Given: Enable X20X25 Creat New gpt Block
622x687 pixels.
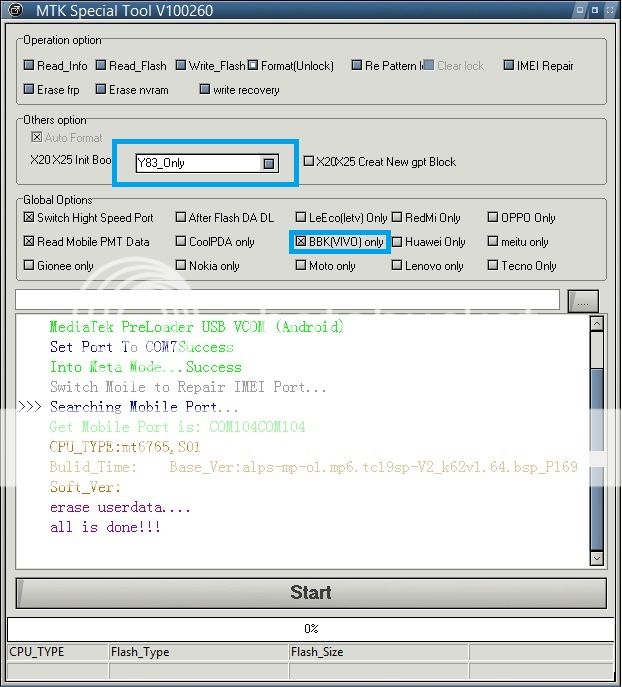Looking at the screenshot, I should [309, 162].
